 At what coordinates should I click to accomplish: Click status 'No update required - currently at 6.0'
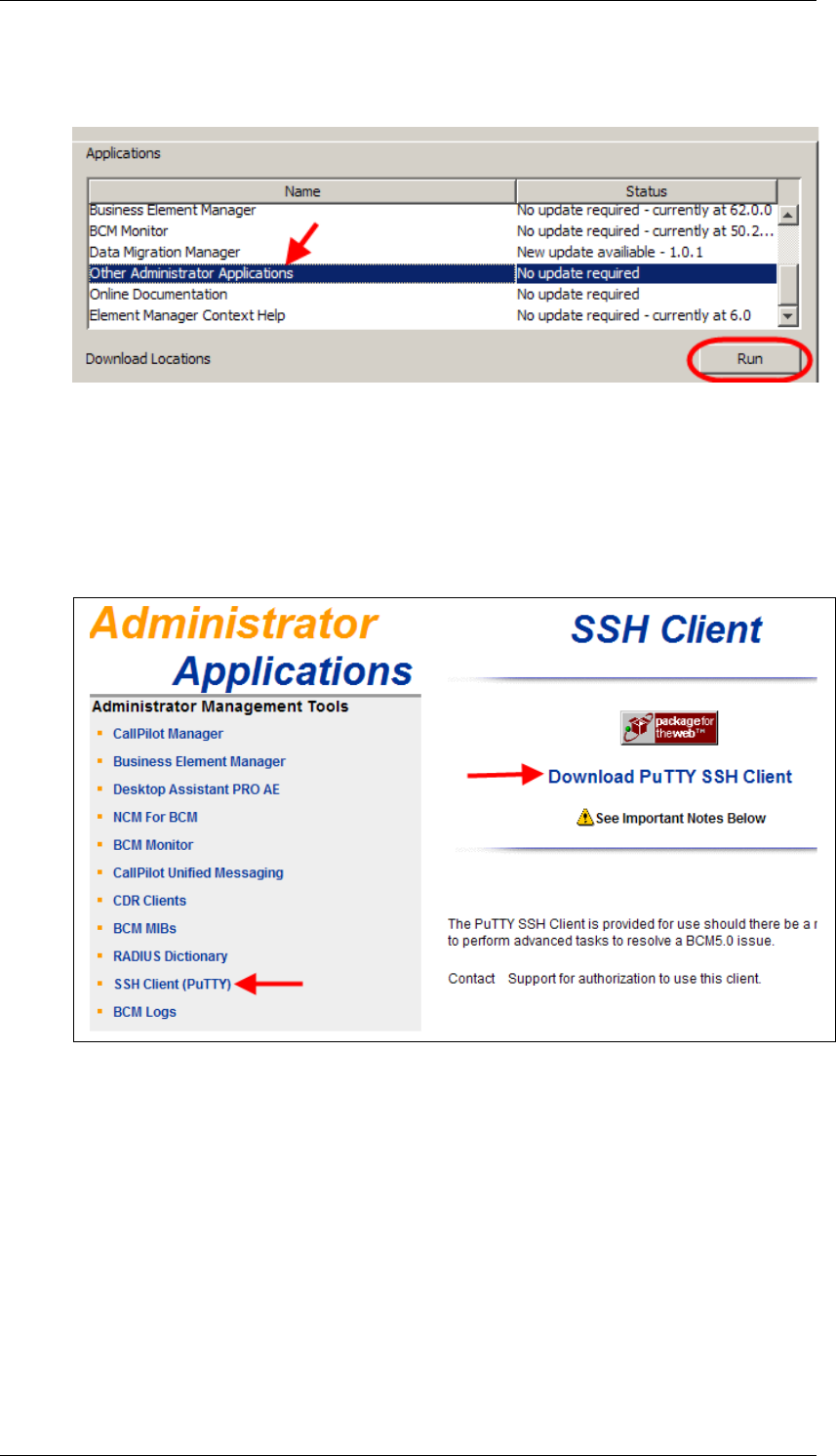point(634,315)
